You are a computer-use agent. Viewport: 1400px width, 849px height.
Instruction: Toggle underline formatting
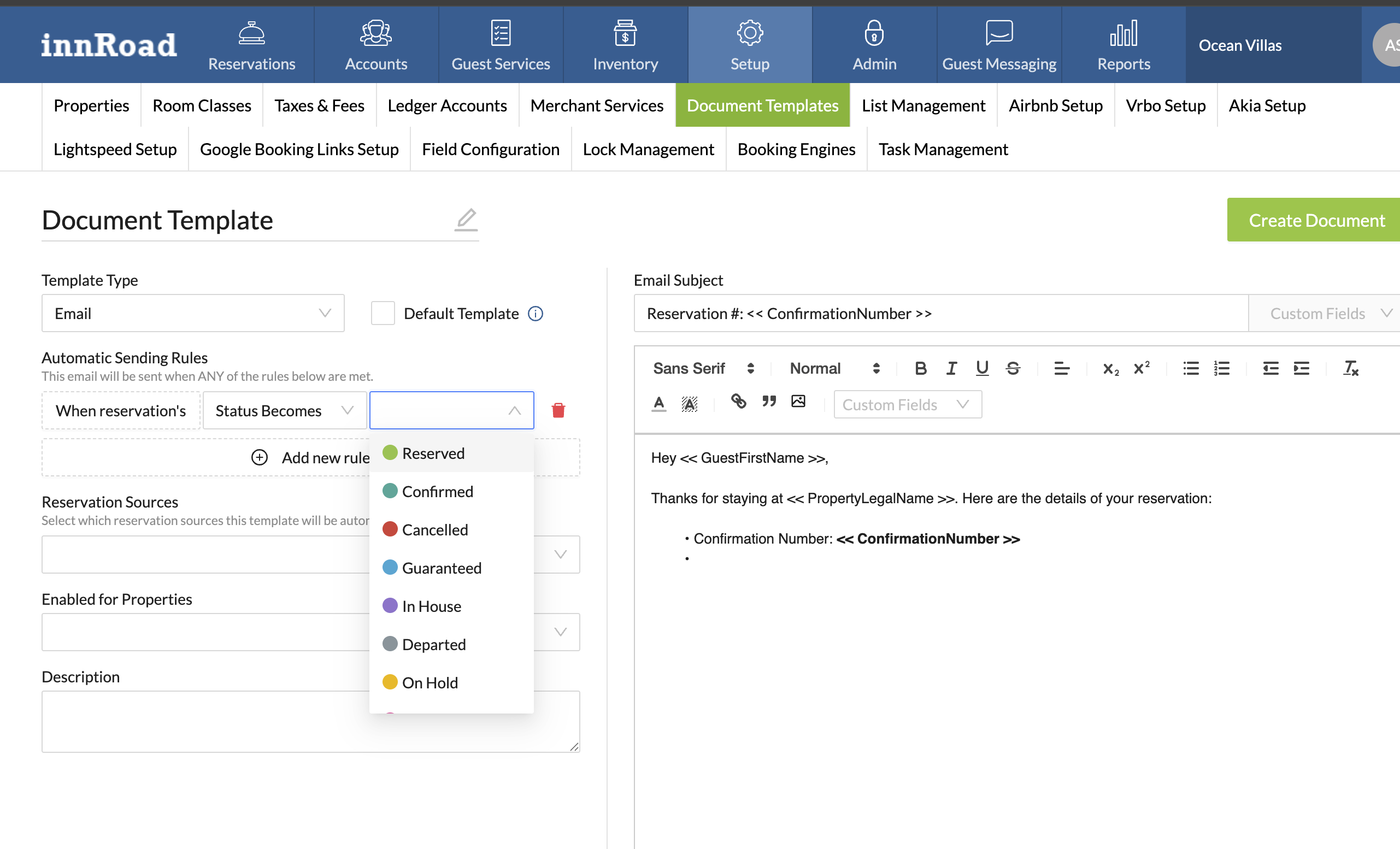(x=982, y=369)
